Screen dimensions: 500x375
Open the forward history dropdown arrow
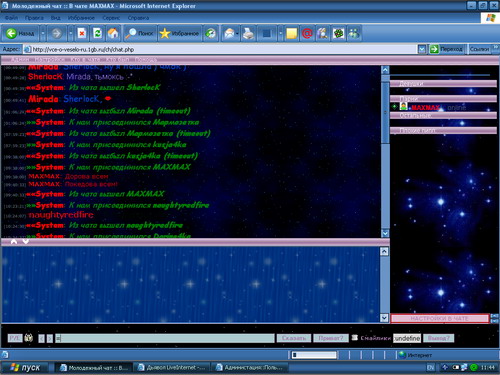[70, 33]
